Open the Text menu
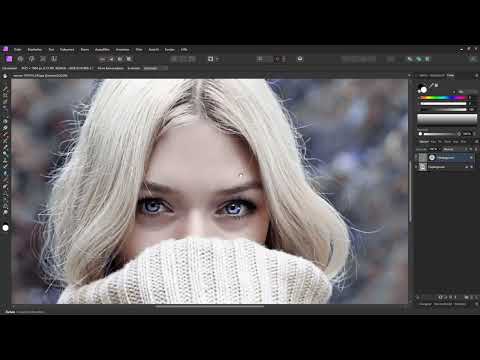Screen dimensions: 480x360 pos(51,50)
